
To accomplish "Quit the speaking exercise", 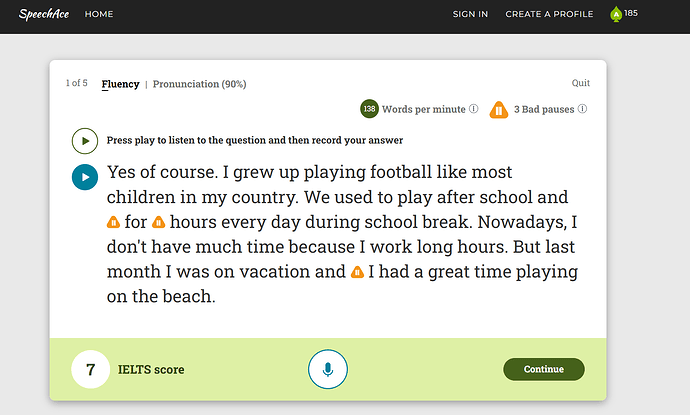I will coord(580,84).
